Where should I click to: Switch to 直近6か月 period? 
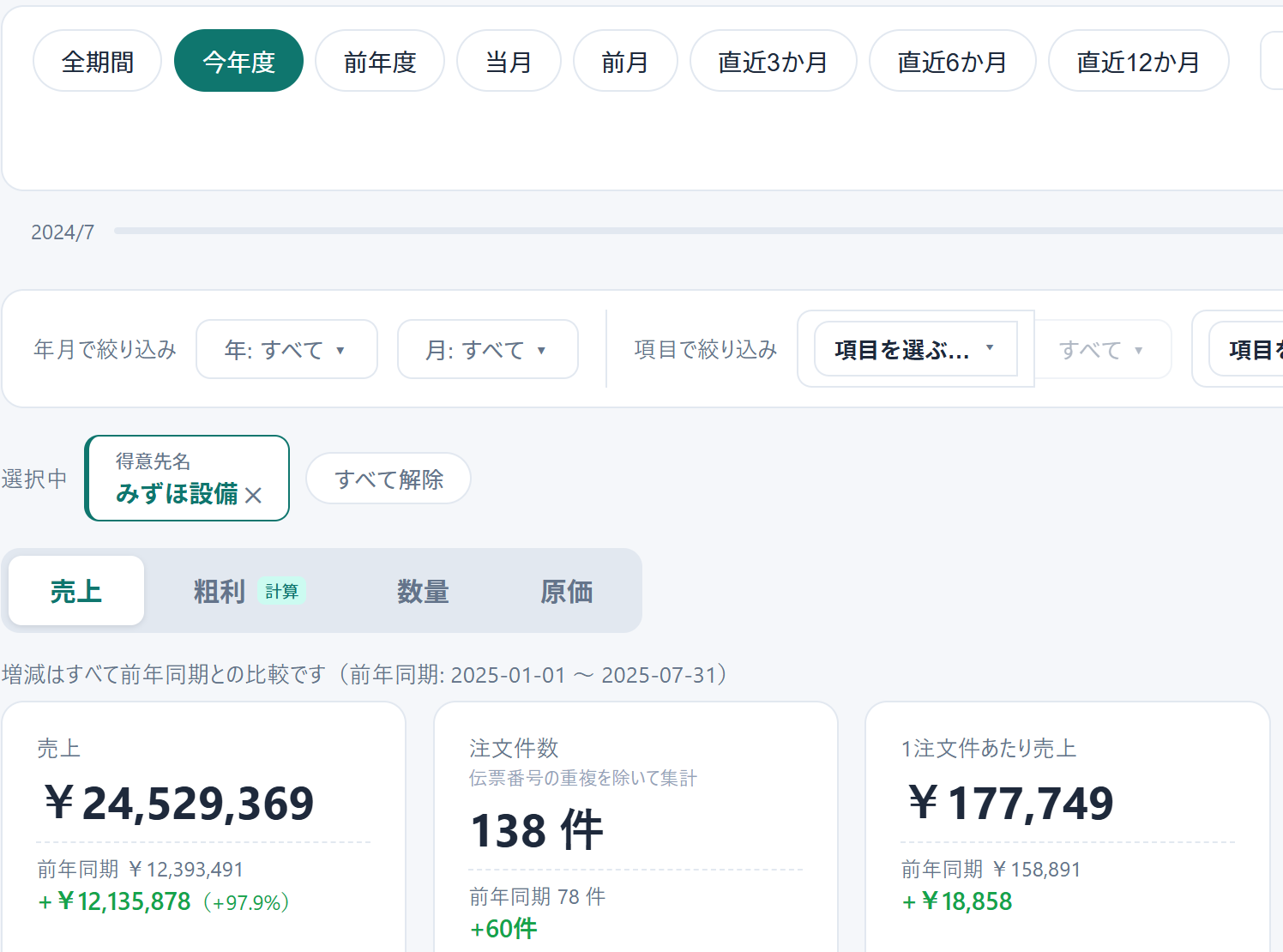[953, 61]
